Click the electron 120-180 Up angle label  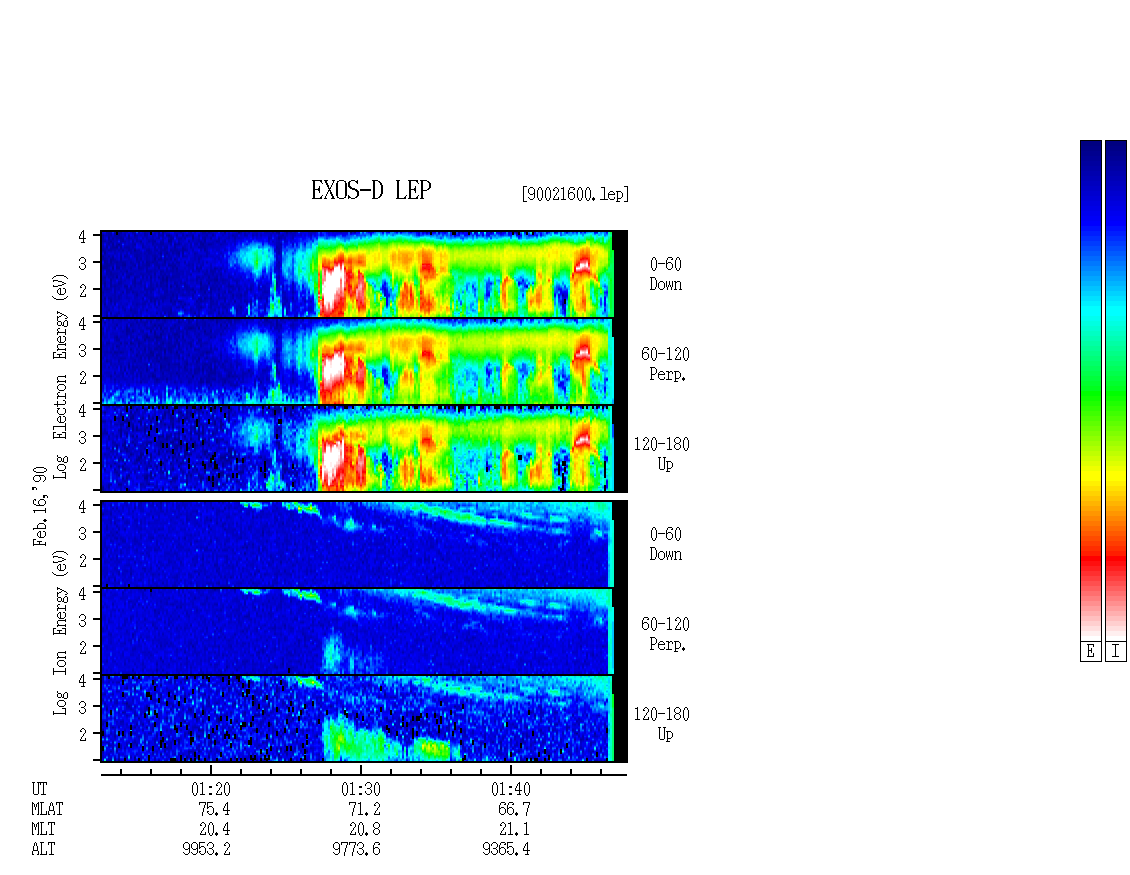662,454
